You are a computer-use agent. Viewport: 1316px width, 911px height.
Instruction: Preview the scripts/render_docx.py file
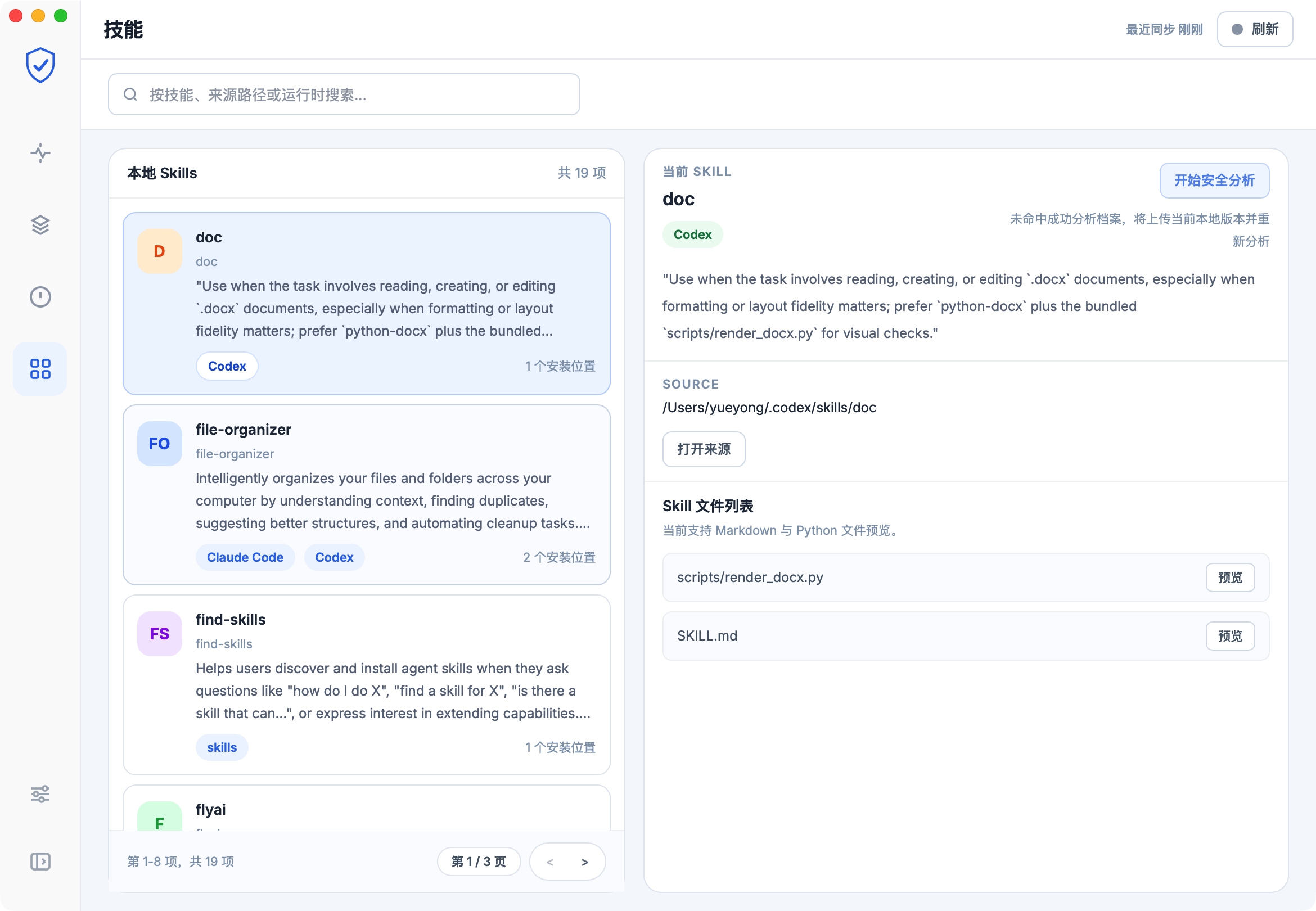tap(1230, 577)
